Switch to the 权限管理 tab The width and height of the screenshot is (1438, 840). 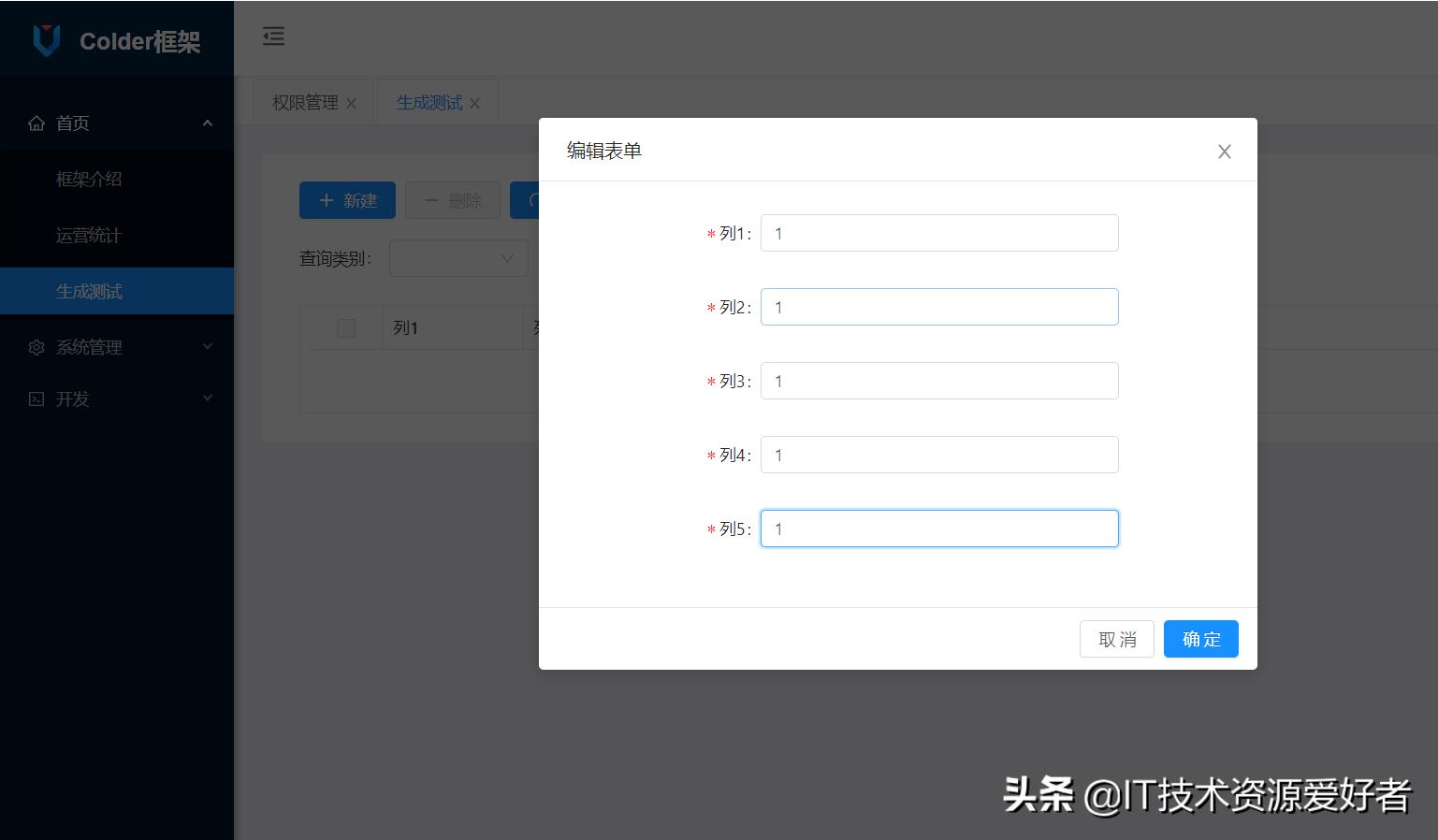tap(306, 102)
